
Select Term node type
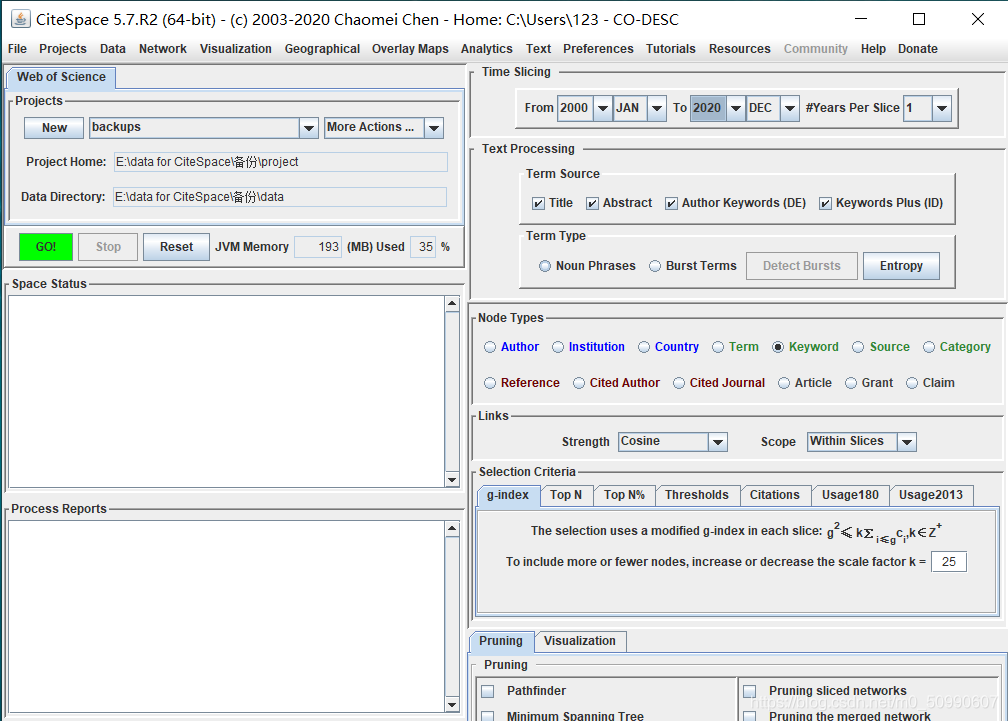click(x=718, y=347)
